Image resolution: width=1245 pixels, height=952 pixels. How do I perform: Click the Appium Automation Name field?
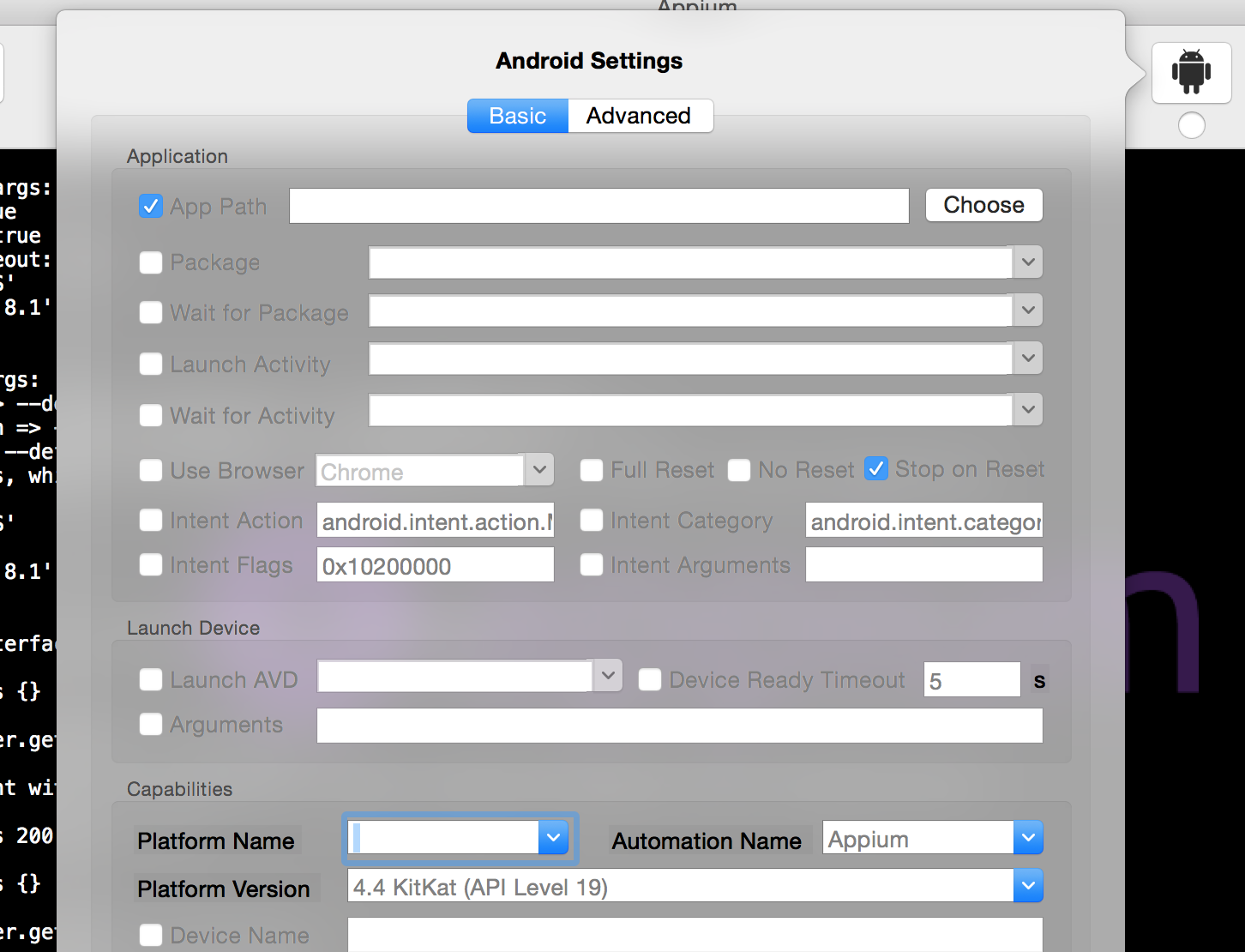click(x=918, y=837)
